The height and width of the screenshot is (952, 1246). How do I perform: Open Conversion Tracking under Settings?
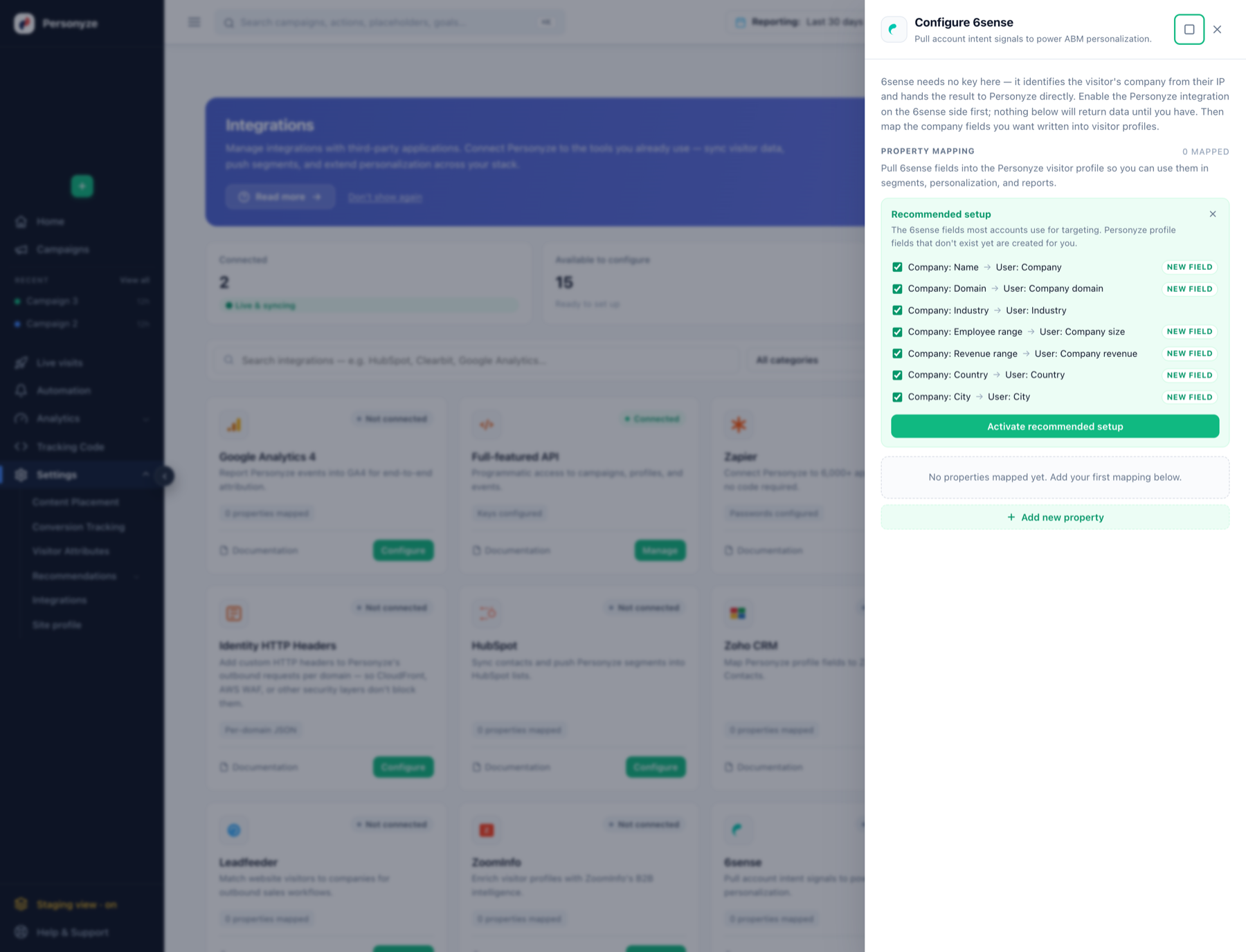click(79, 527)
